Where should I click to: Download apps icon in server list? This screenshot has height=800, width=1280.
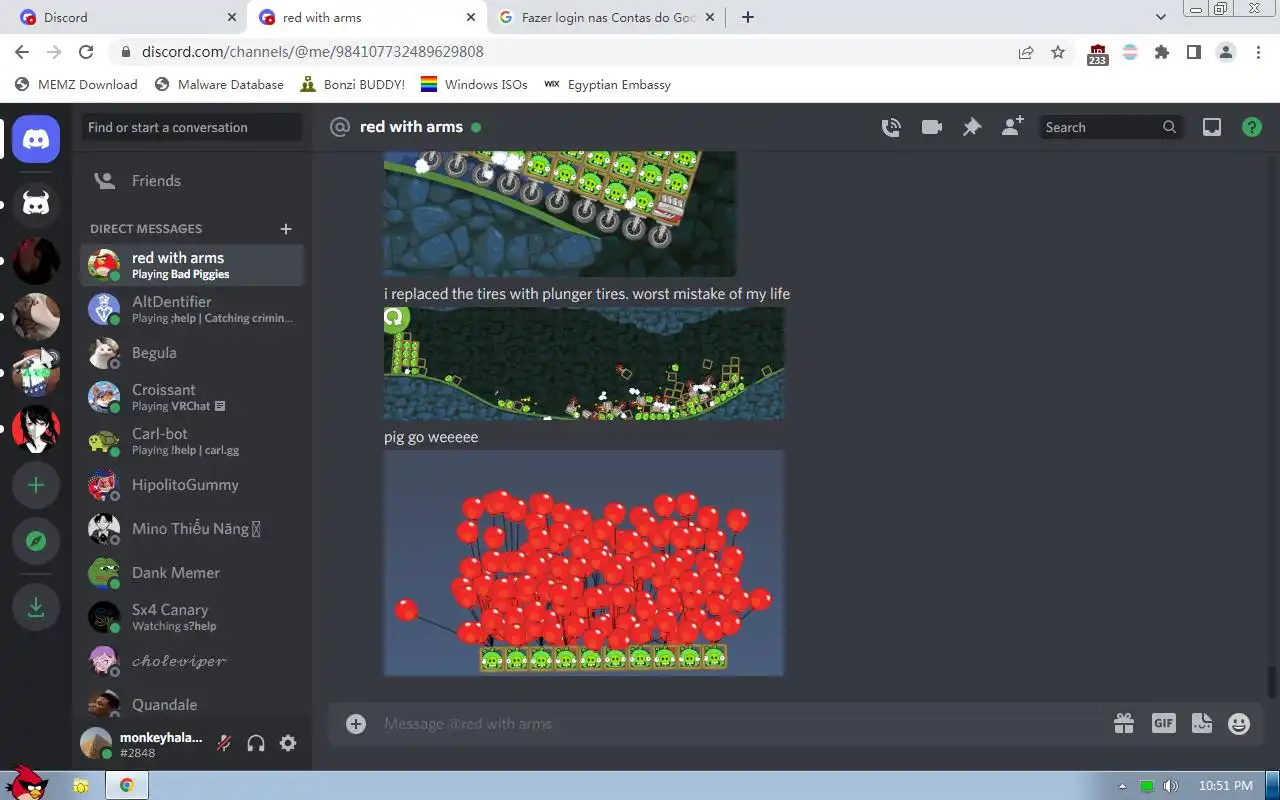coord(36,608)
